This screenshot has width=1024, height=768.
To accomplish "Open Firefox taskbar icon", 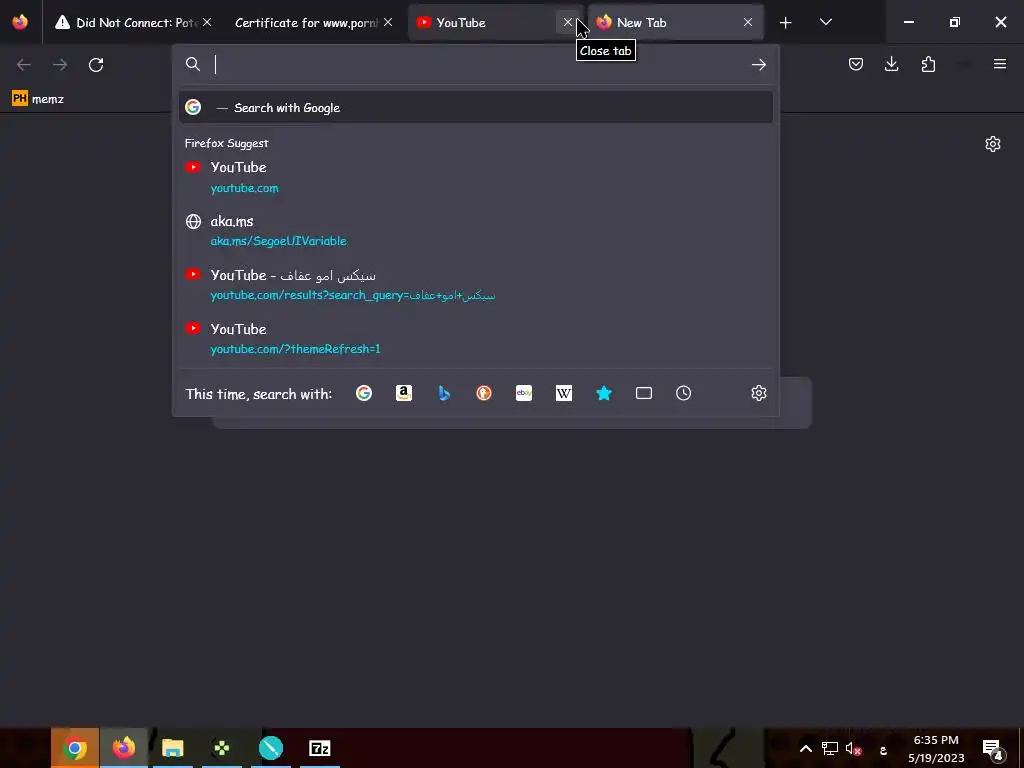I will pyautogui.click(x=123, y=748).
